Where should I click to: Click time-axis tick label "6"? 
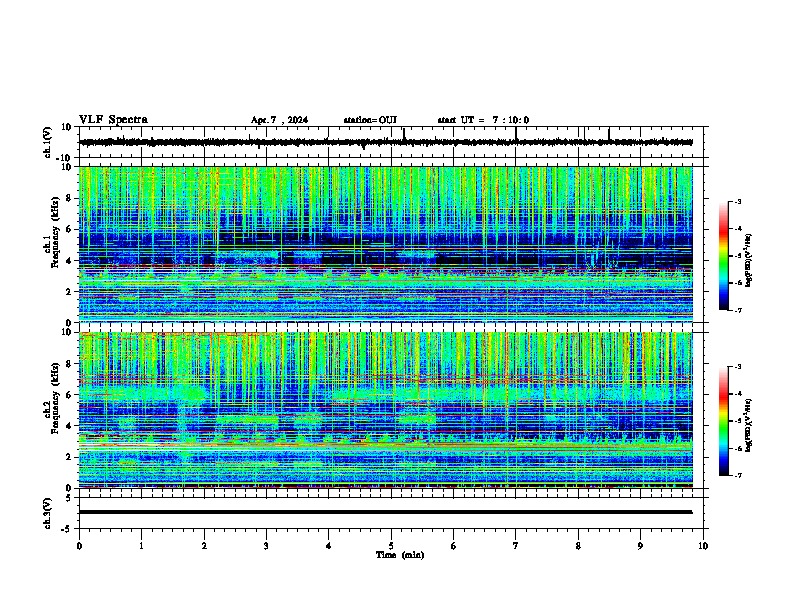pos(454,546)
